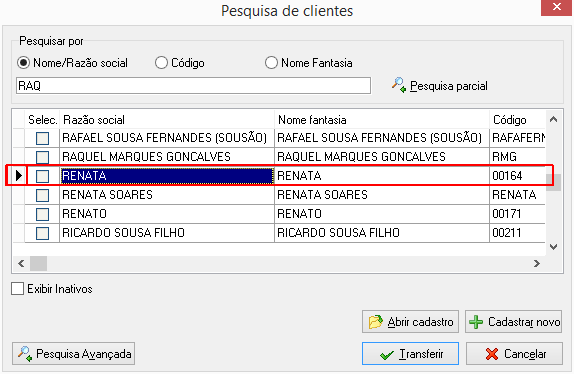
Task: Tick the checkbox in the RENATO row
Action: click(x=42, y=214)
